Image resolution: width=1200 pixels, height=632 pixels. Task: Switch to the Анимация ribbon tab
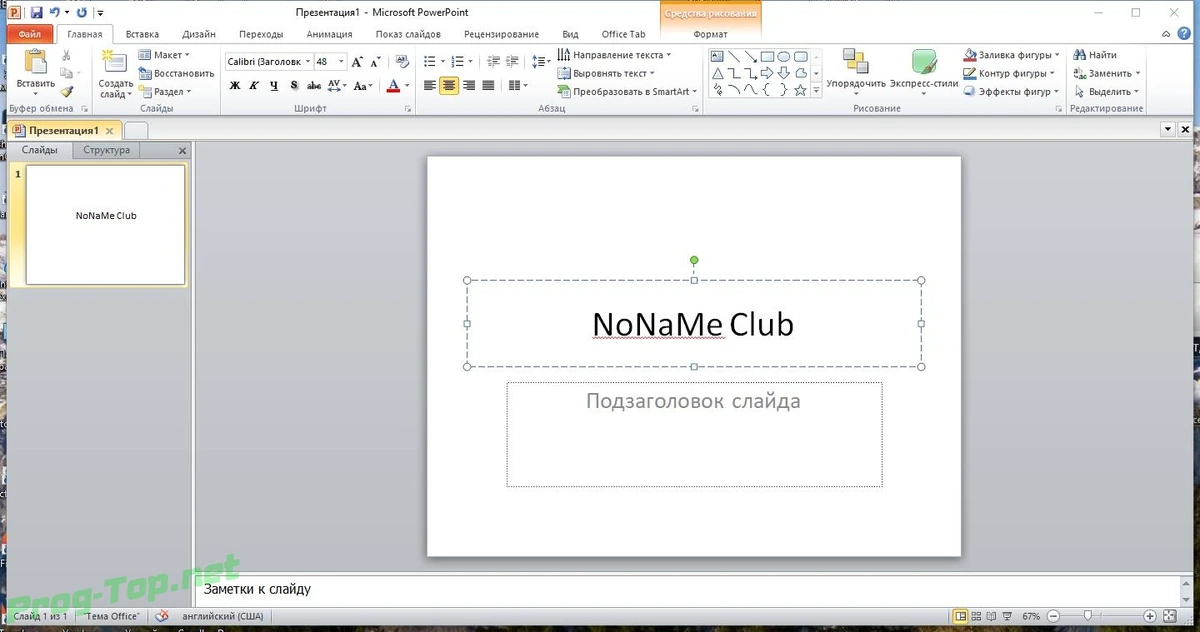[329, 34]
